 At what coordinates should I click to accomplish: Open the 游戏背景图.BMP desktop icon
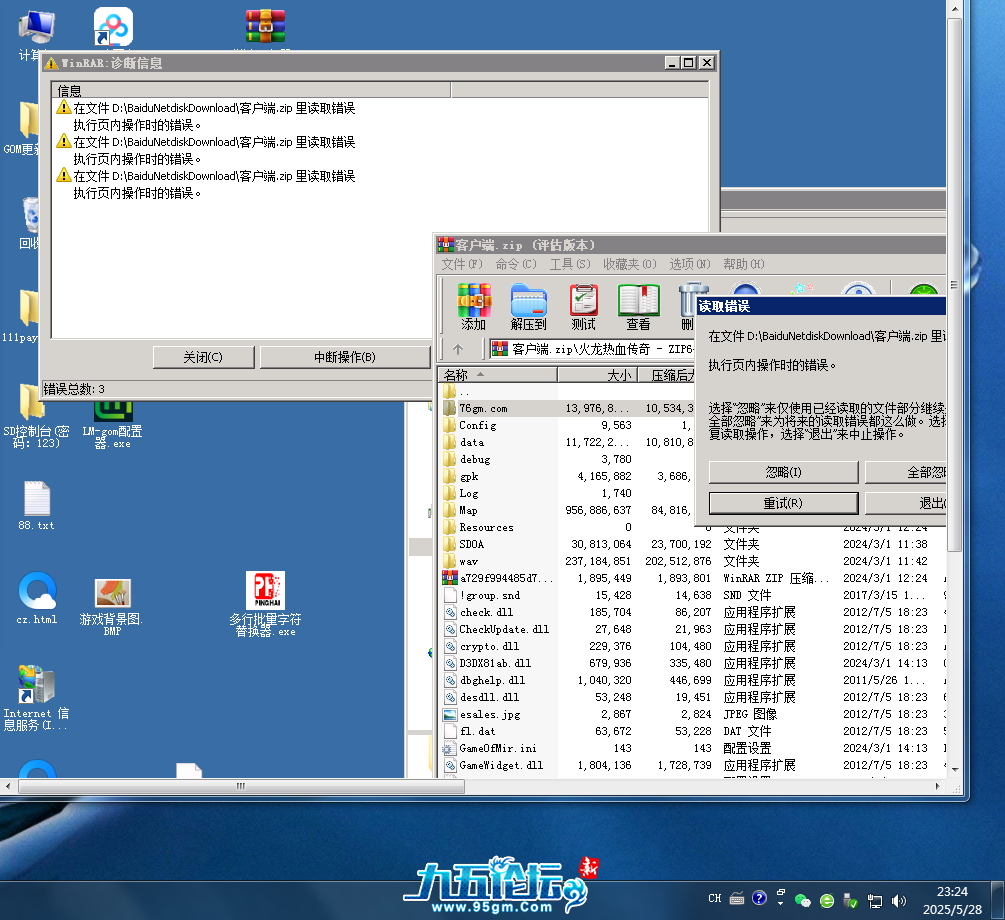pos(112,606)
